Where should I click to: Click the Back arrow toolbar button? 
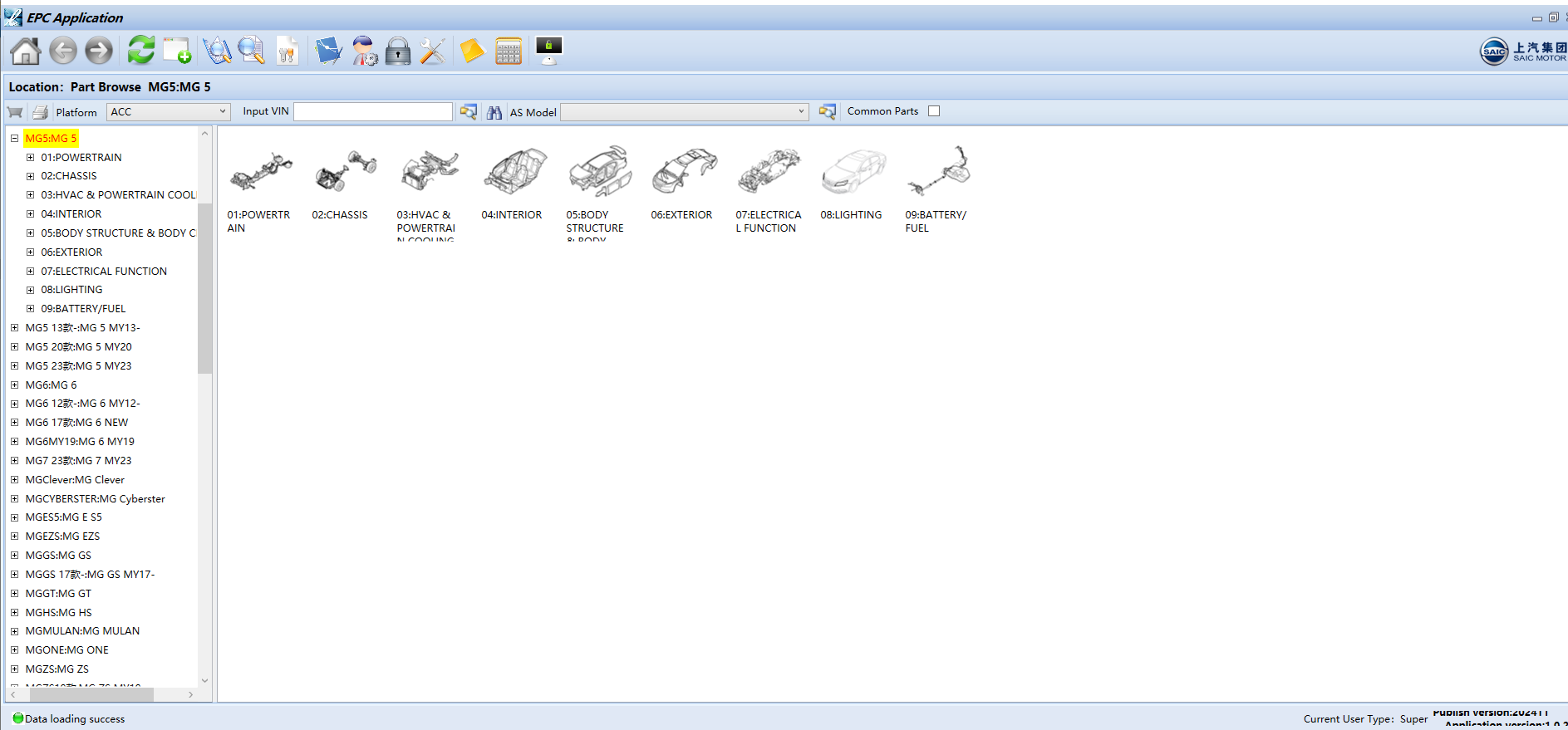point(63,51)
